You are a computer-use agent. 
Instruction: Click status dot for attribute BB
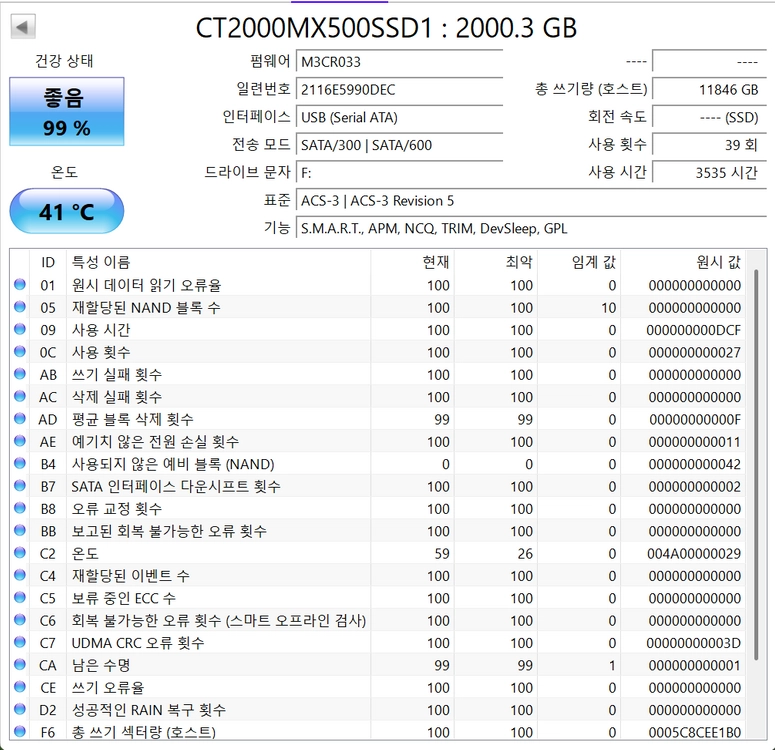pos(20,530)
